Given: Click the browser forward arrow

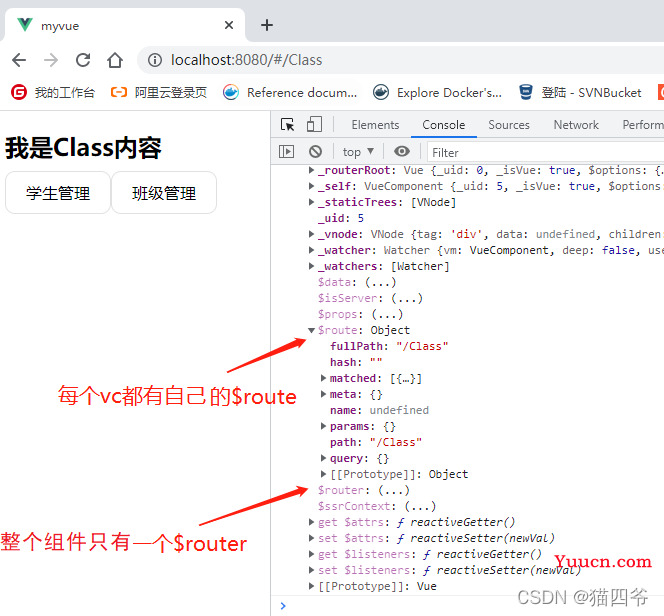Looking at the screenshot, I should click(51, 60).
